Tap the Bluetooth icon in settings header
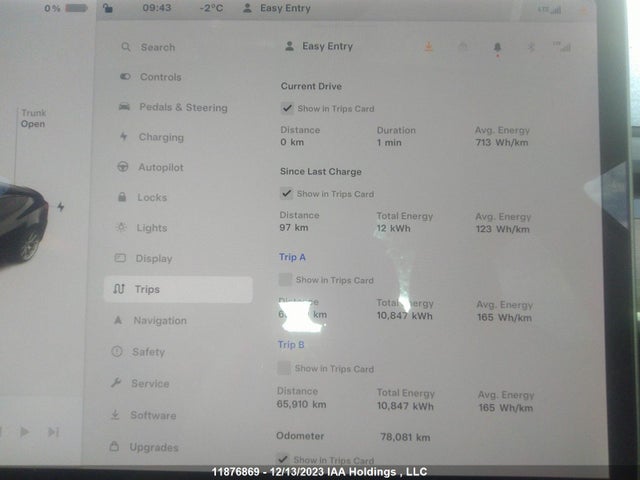 coord(532,47)
